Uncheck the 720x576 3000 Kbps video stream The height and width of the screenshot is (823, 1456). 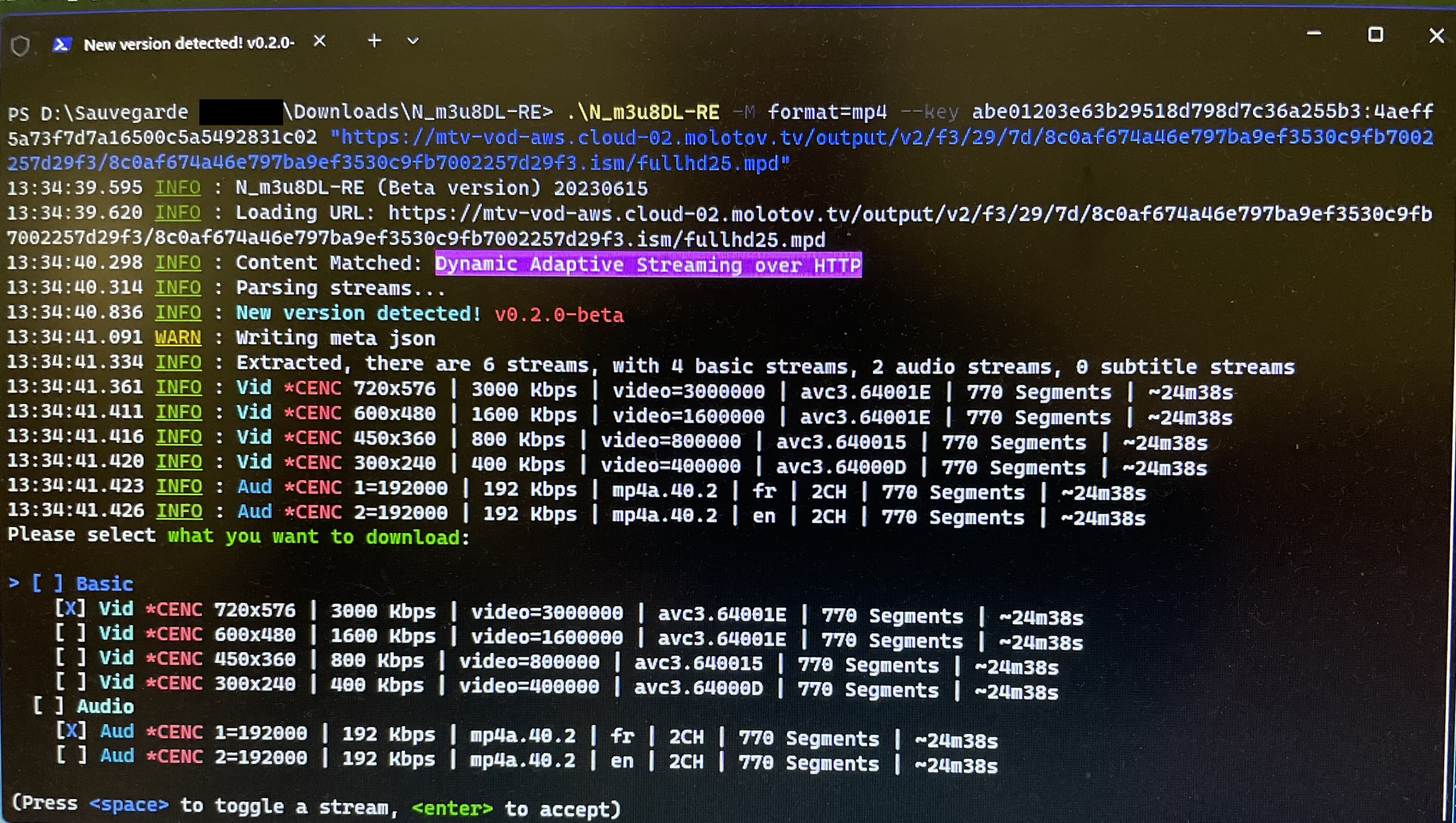[70, 608]
